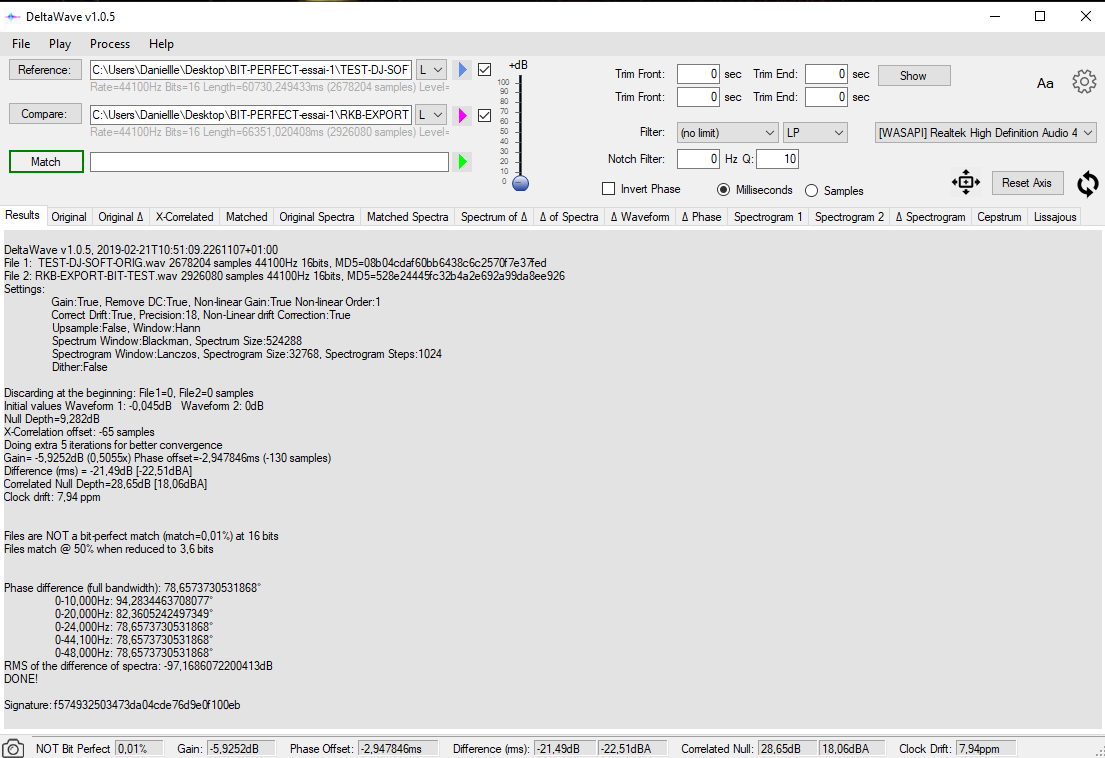Screen dimensions: 1105x758
Task: Open the Original Spectra tab
Action: 317,217
